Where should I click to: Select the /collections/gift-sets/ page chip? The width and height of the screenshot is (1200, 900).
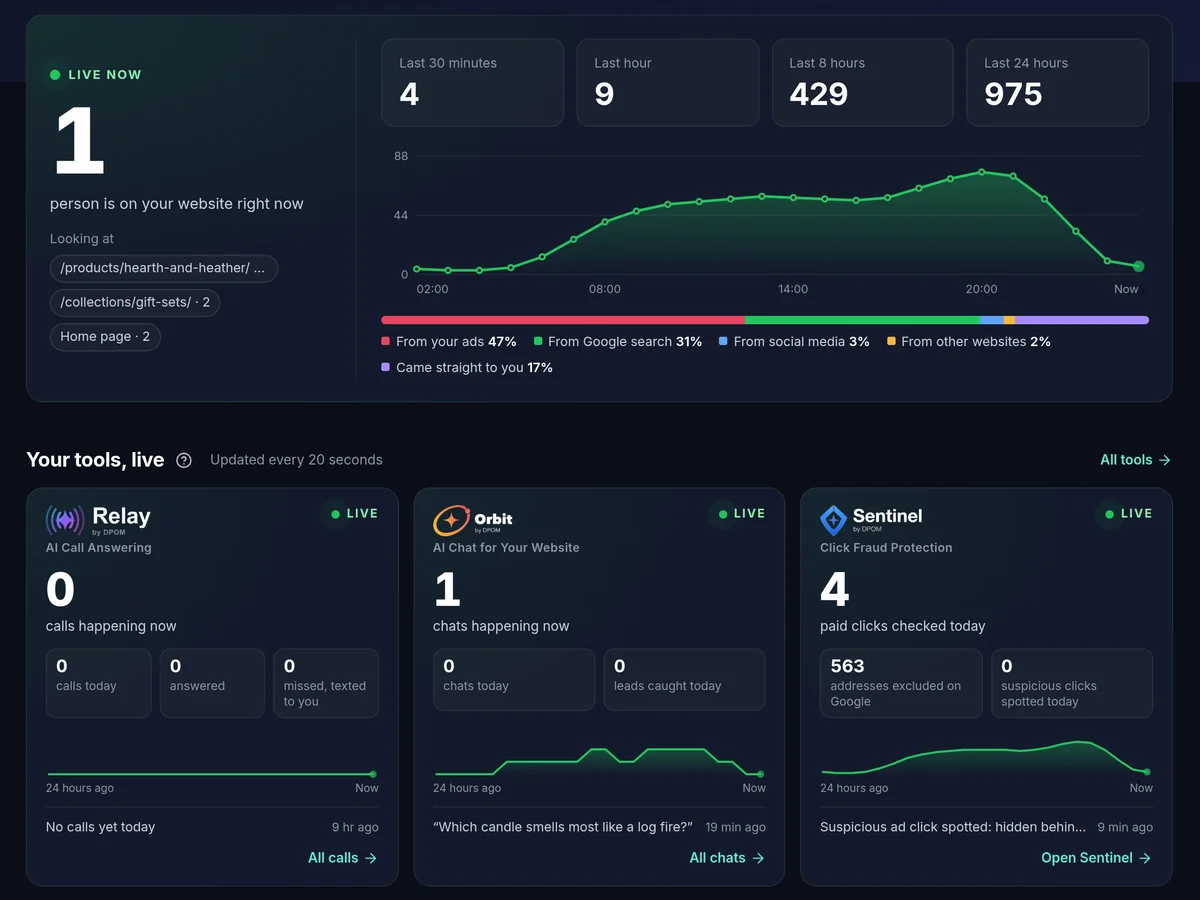pos(135,302)
